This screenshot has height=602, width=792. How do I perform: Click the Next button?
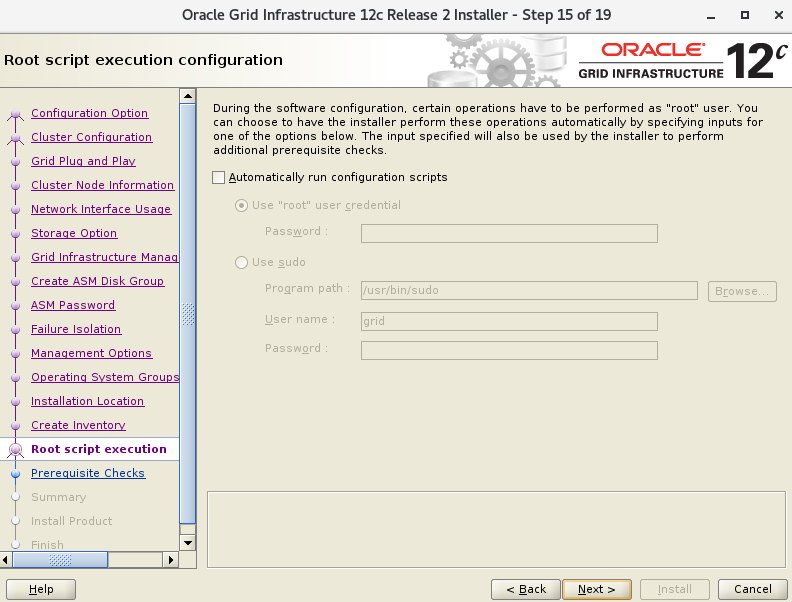point(596,589)
